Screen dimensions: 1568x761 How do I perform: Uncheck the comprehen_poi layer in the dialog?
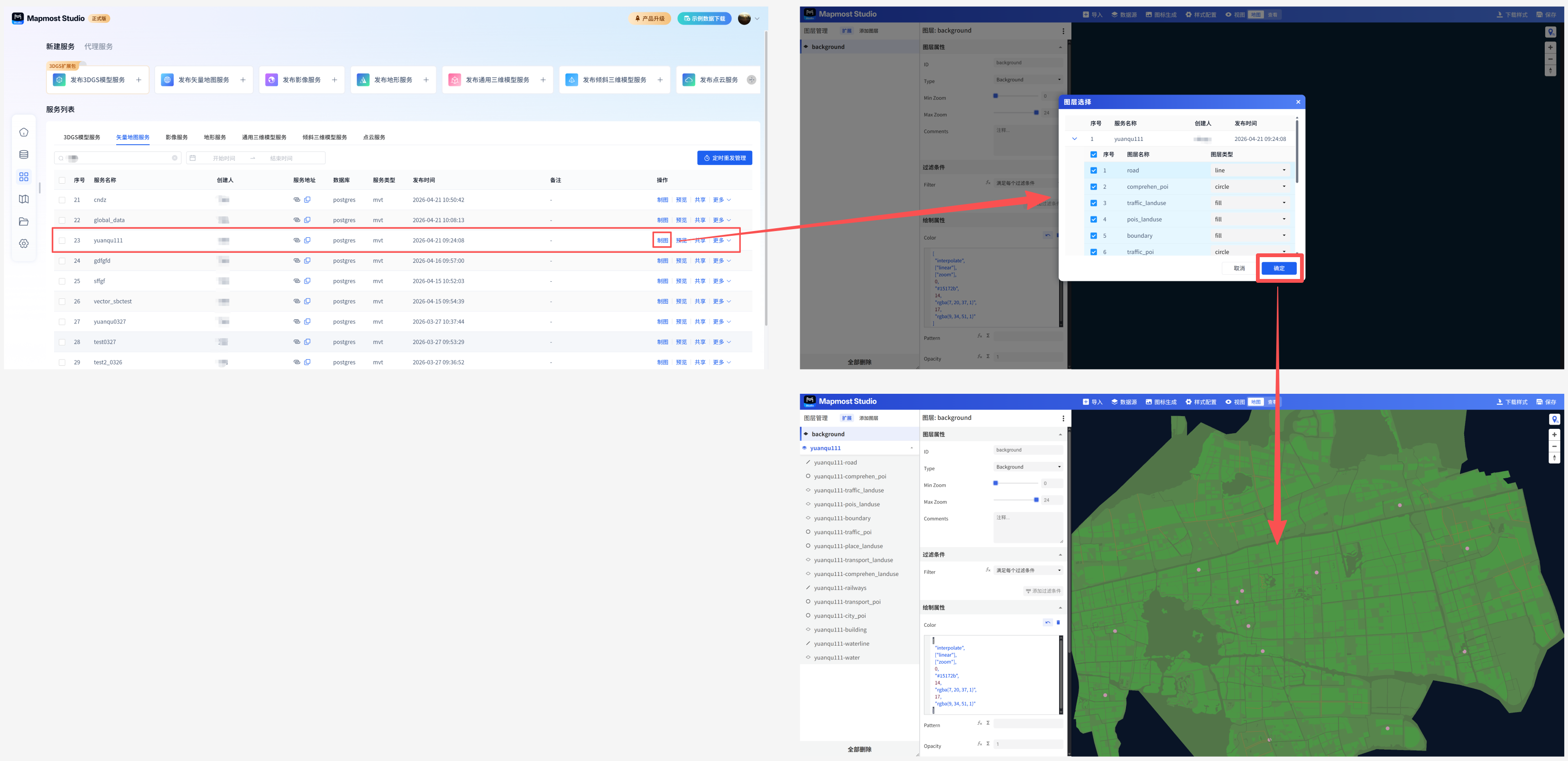point(1093,187)
